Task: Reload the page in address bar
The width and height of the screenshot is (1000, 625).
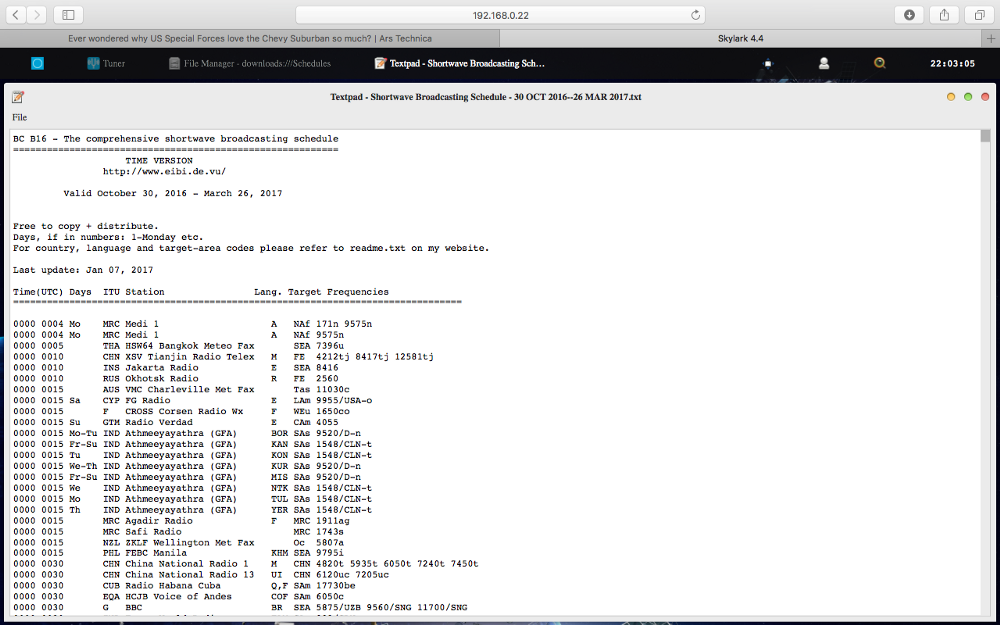Action: point(696,15)
